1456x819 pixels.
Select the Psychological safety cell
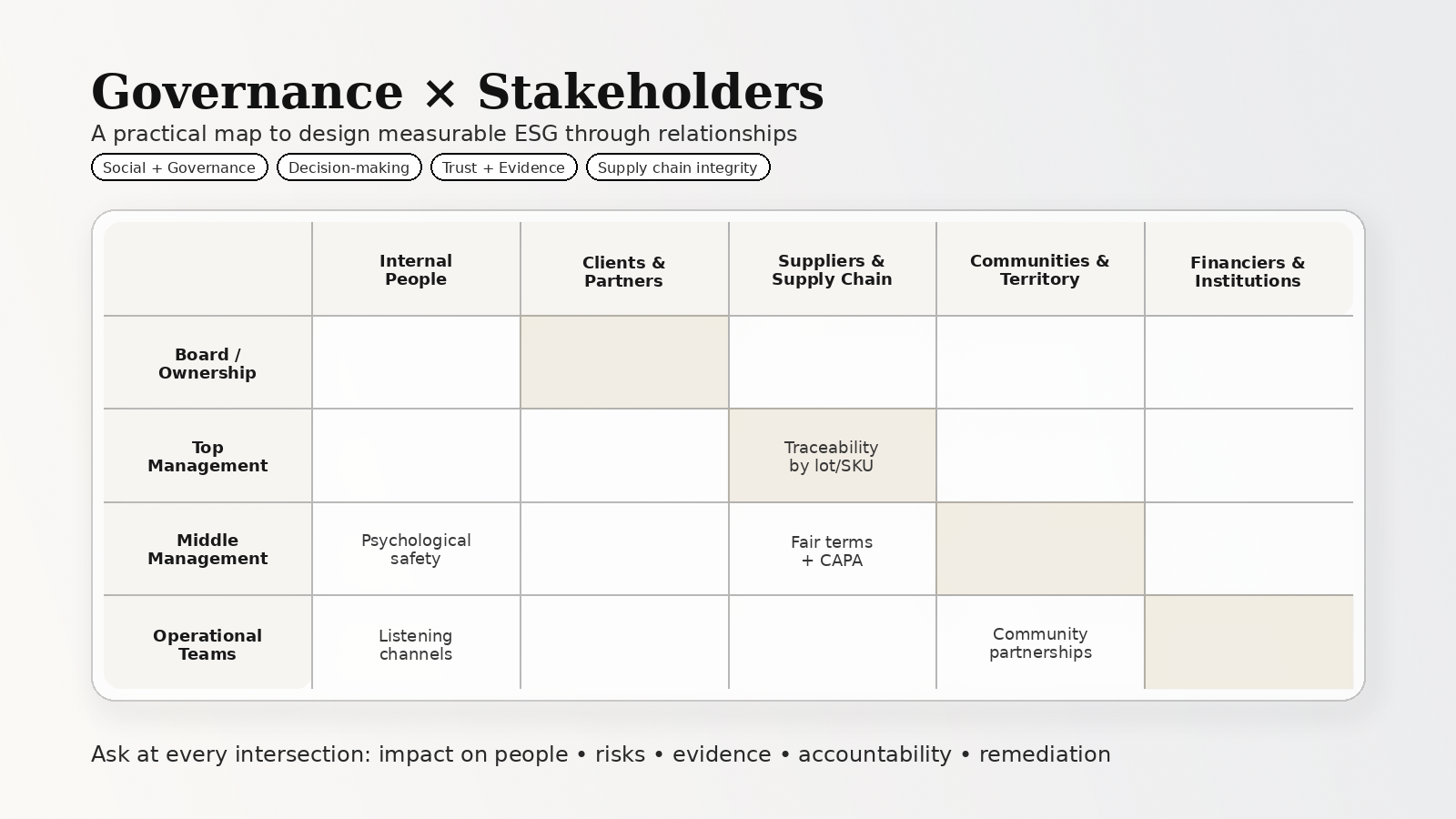point(416,549)
